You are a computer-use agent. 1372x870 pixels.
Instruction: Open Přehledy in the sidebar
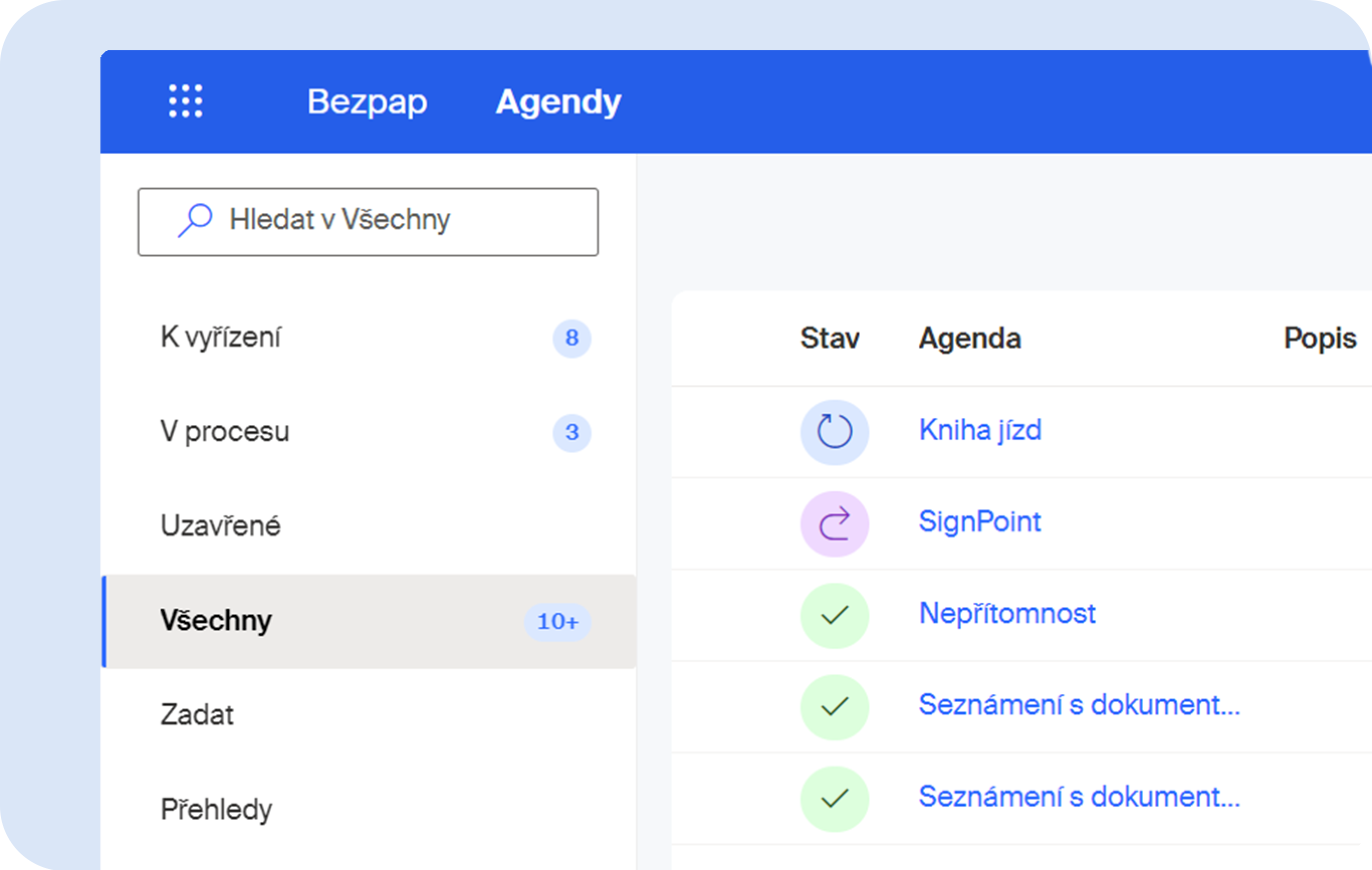coord(369,809)
